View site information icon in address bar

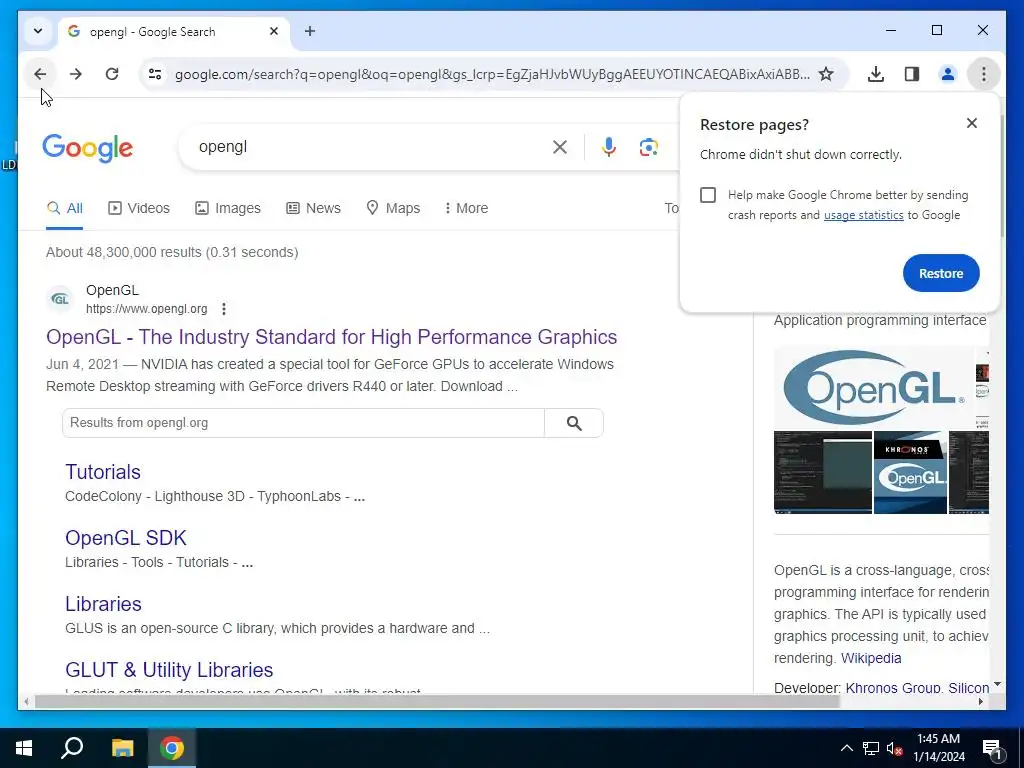(x=155, y=74)
